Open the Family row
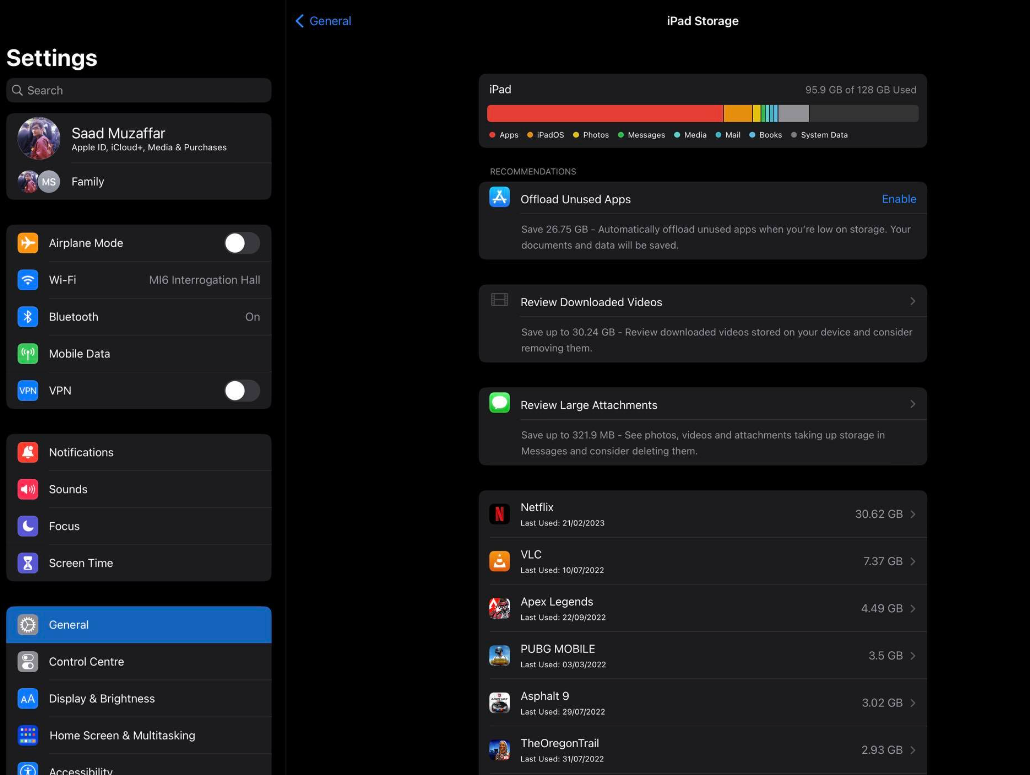The height and width of the screenshot is (775, 1030). 139,181
